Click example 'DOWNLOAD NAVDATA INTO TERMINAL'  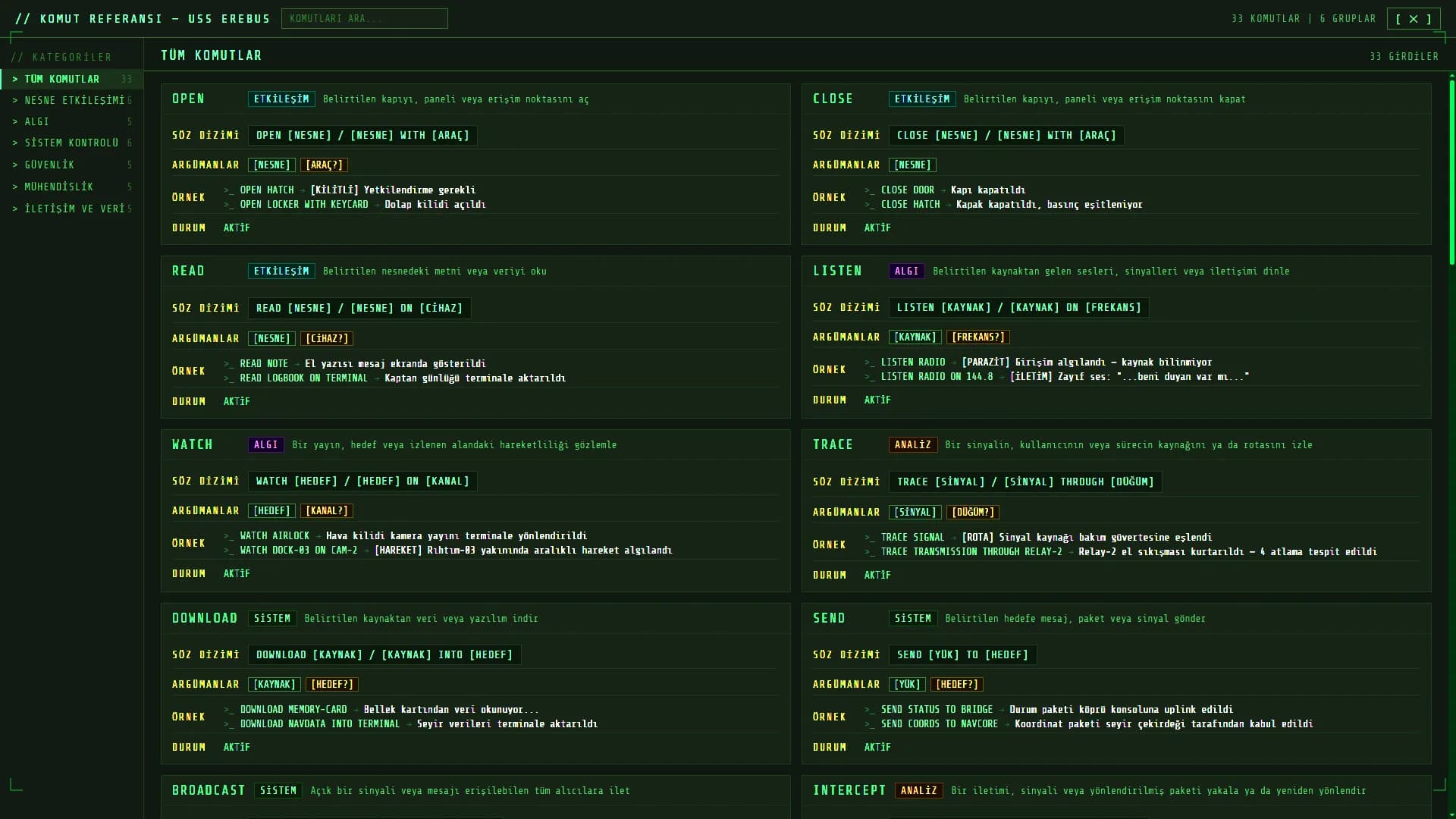click(320, 723)
